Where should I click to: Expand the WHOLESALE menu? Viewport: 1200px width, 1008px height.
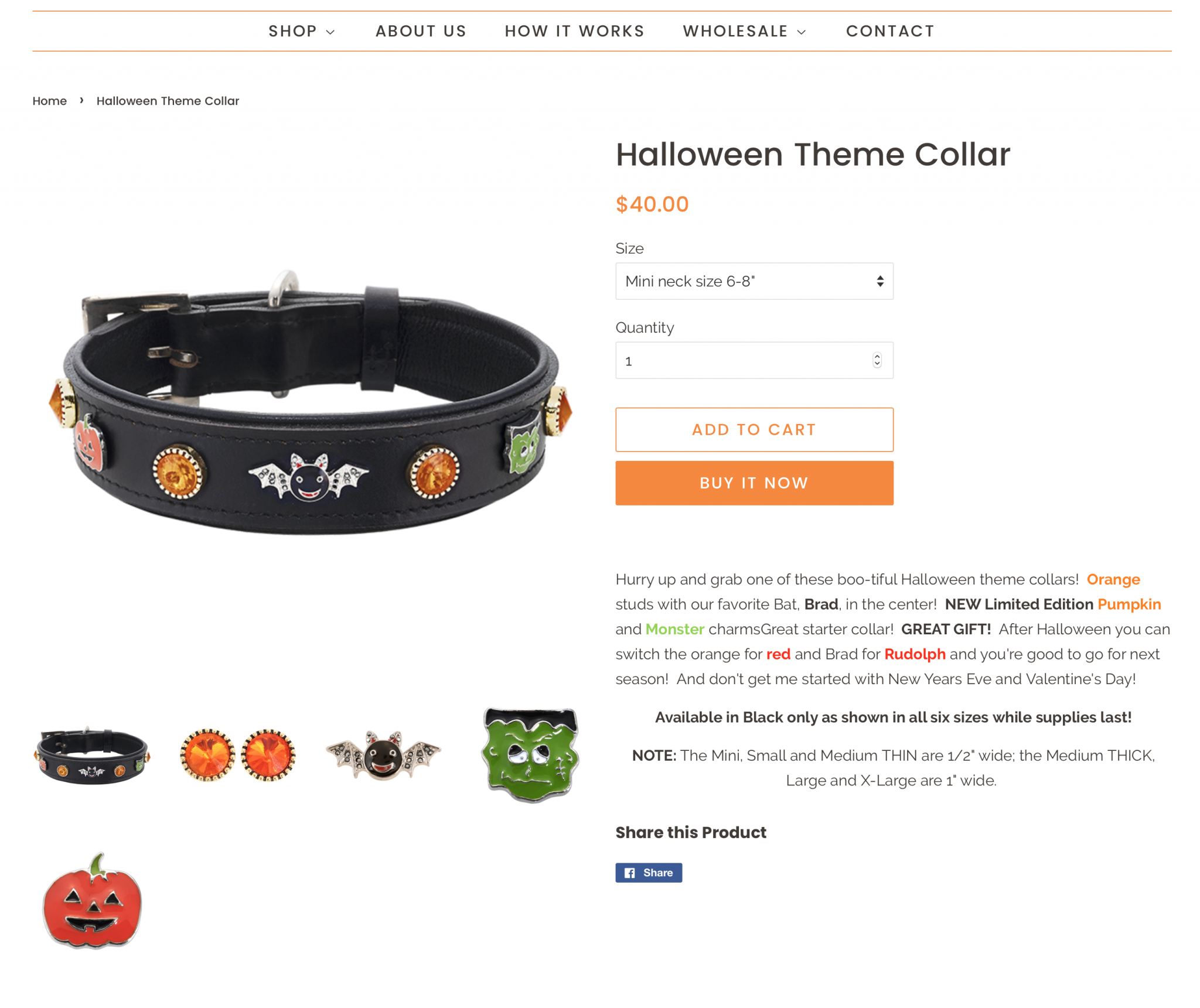point(744,31)
